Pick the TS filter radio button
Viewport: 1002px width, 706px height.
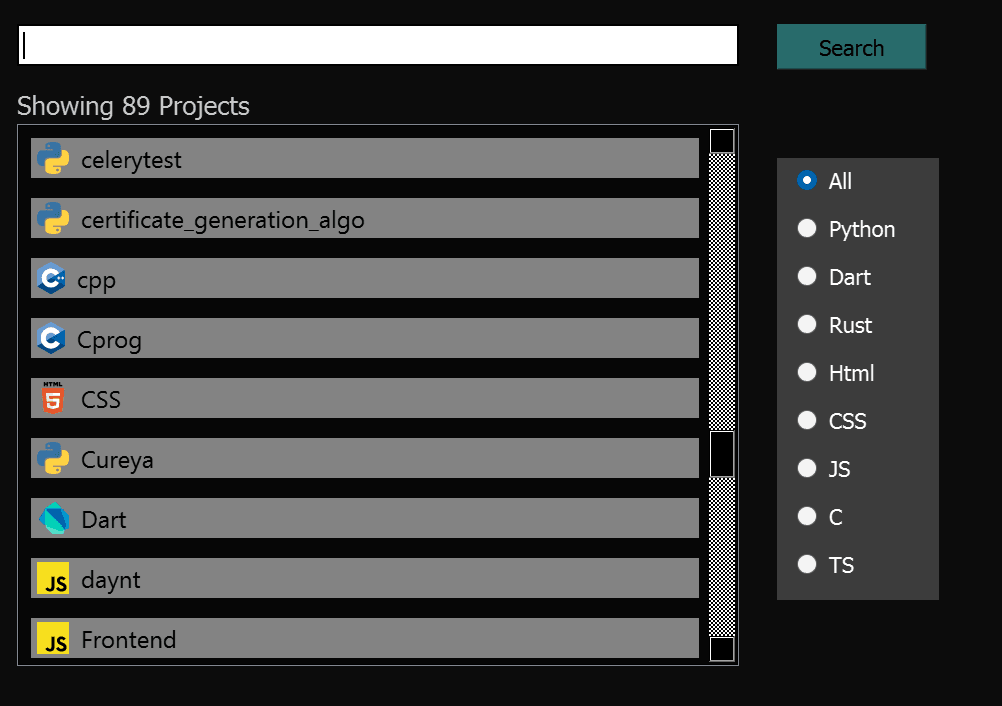807,564
